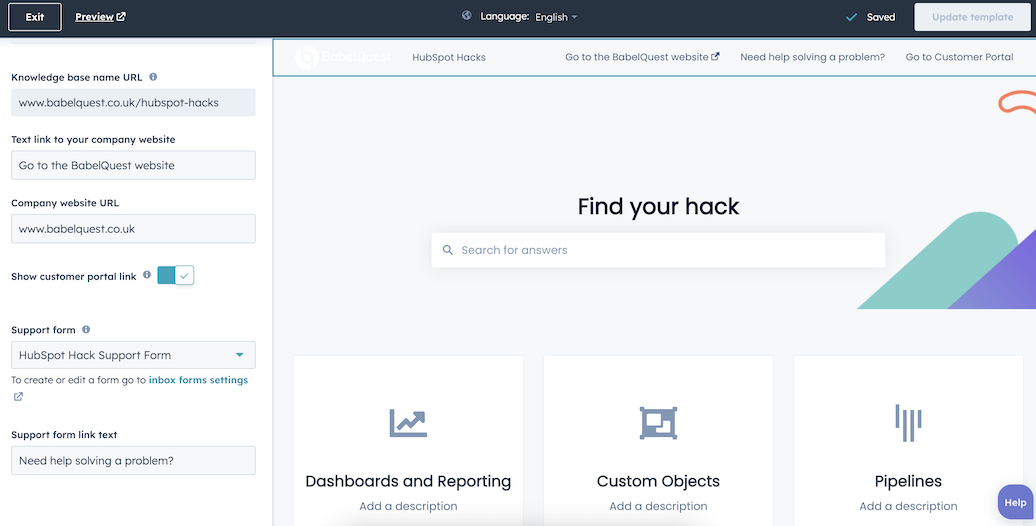This screenshot has height=526, width=1036.
Task: Click info icon next to Support form
Action: coord(86,329)
